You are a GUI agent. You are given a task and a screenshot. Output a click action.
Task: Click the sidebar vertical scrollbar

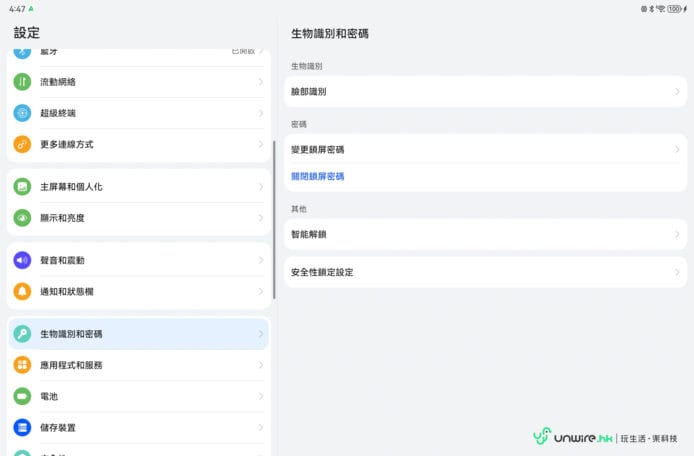273,220
